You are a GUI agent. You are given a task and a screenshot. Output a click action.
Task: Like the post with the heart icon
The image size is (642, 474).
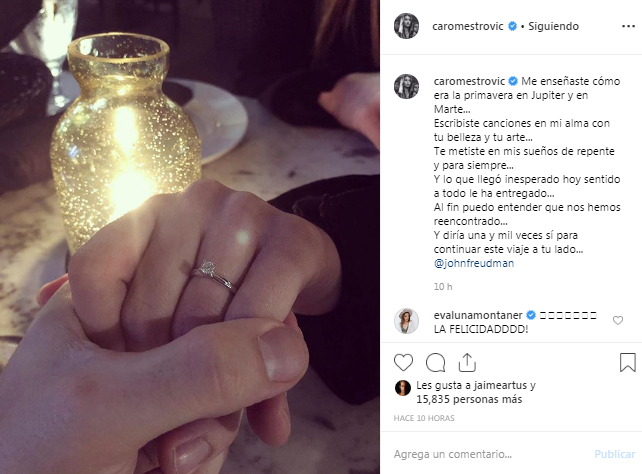click(403, 363)
